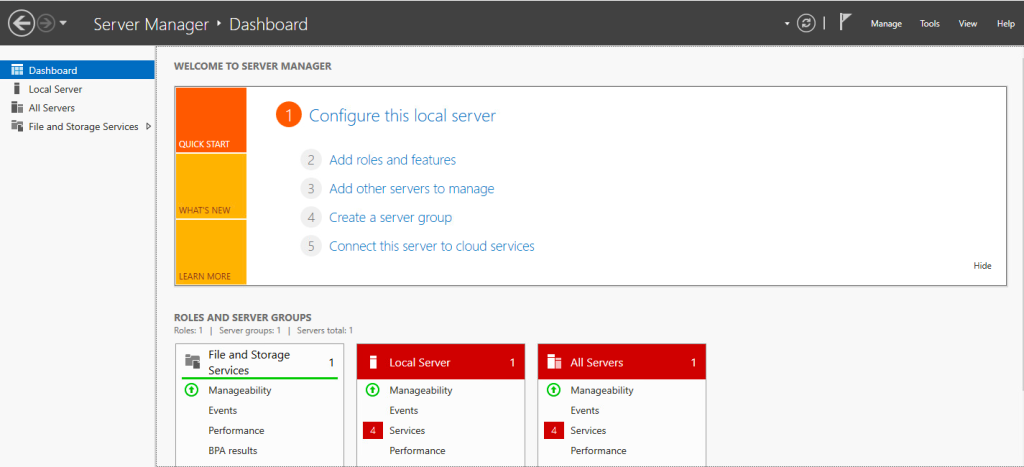Viewport: 1024px width, 467px height.
Task: Click green status icon in Local Server tile
Action: pyautogui.click(x=372, y=390)
